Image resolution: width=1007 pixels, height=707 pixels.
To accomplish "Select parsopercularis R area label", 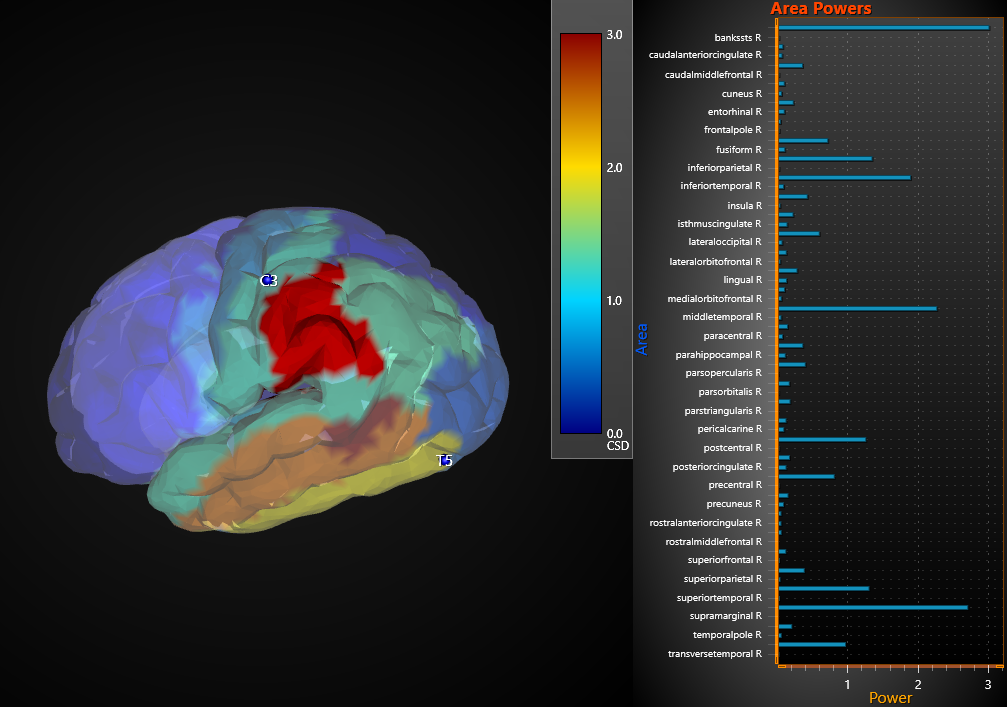I will tap(723, 372).
